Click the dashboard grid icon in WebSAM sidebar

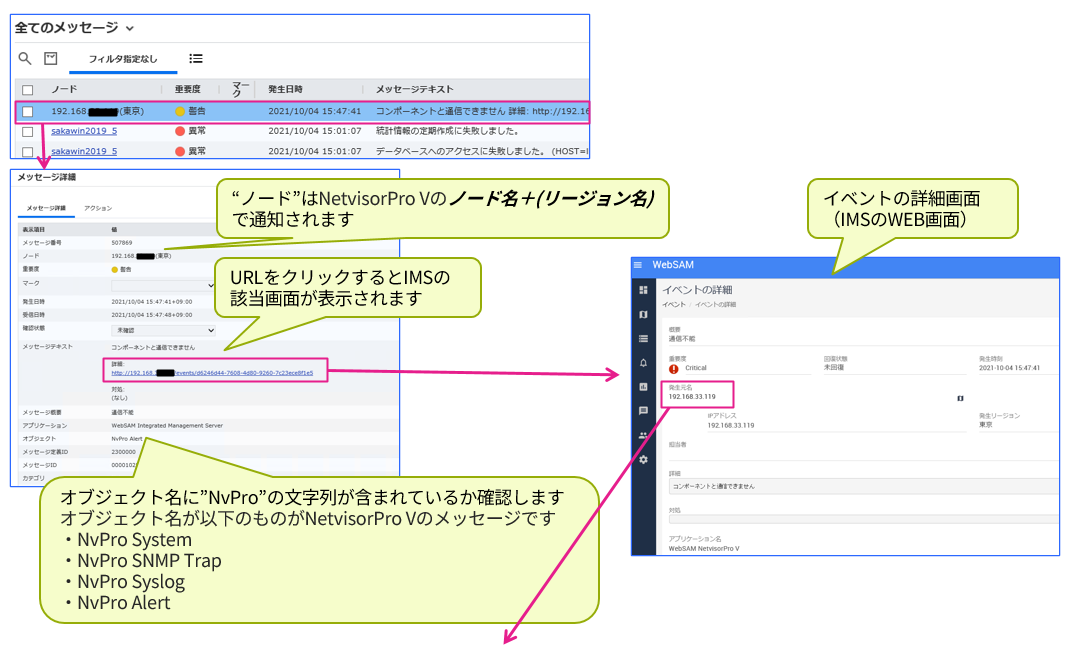643,290
